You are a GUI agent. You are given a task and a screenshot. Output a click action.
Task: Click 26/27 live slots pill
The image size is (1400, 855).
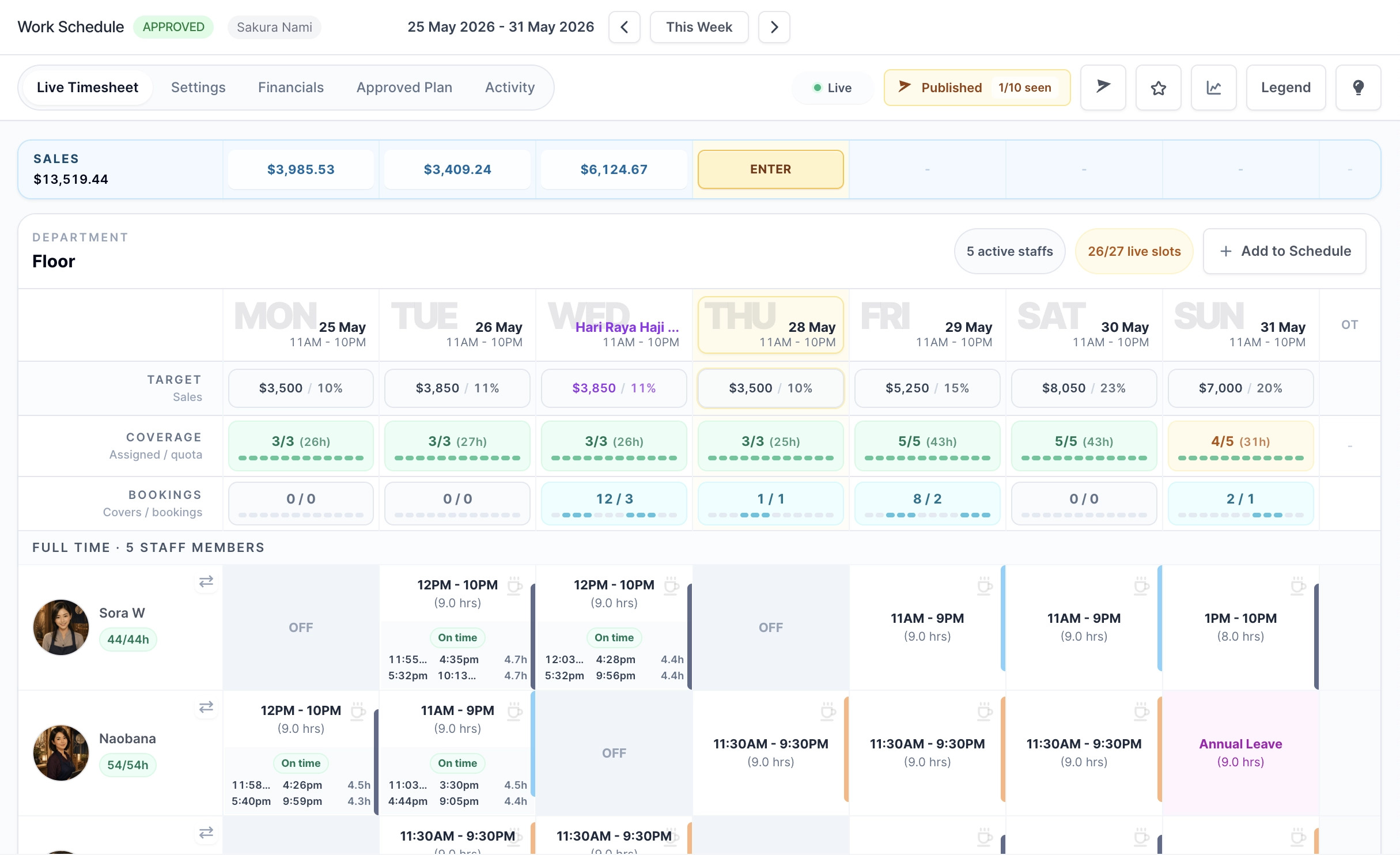tap(1134, 251)
